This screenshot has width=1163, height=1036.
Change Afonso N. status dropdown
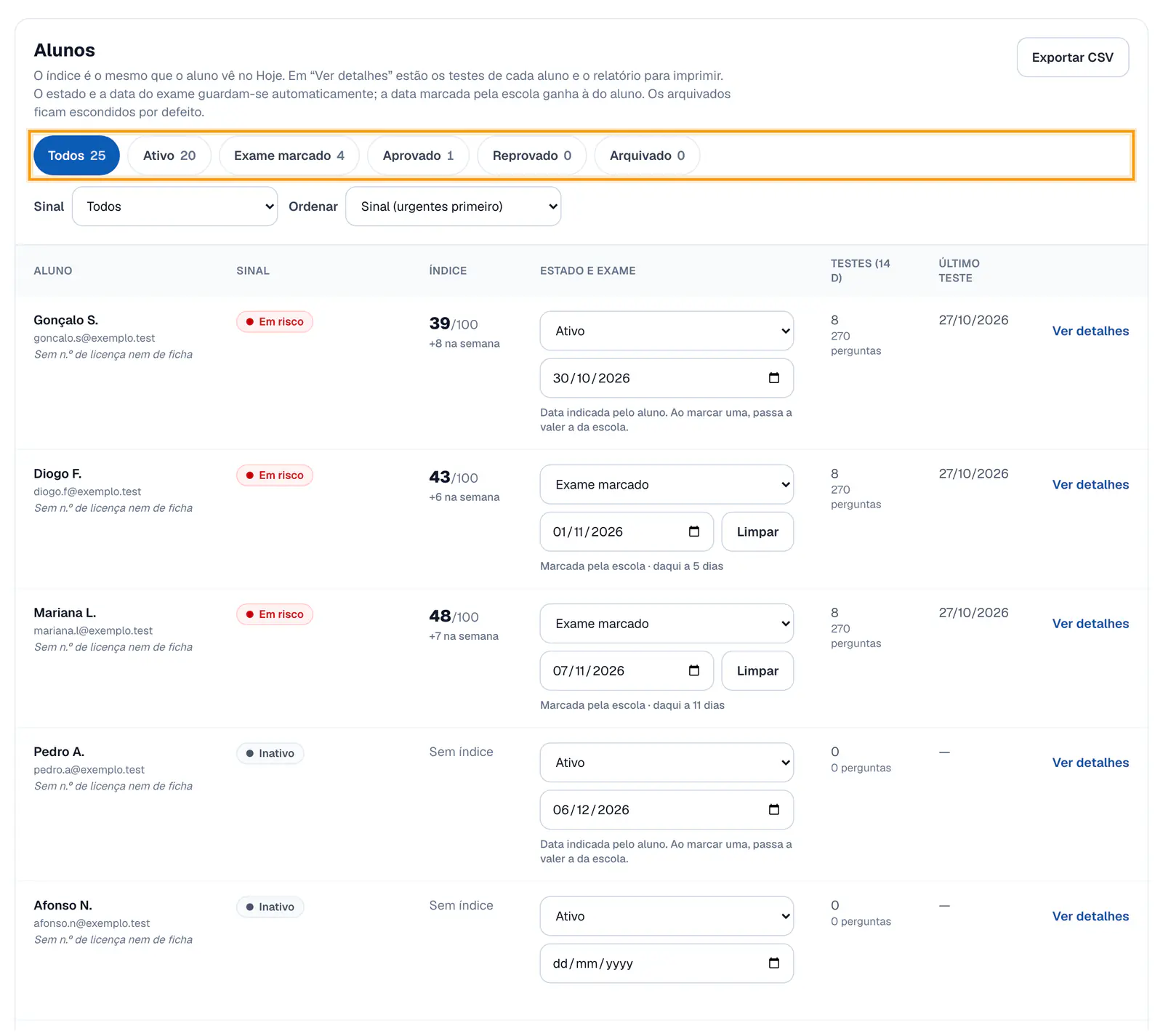667,916
